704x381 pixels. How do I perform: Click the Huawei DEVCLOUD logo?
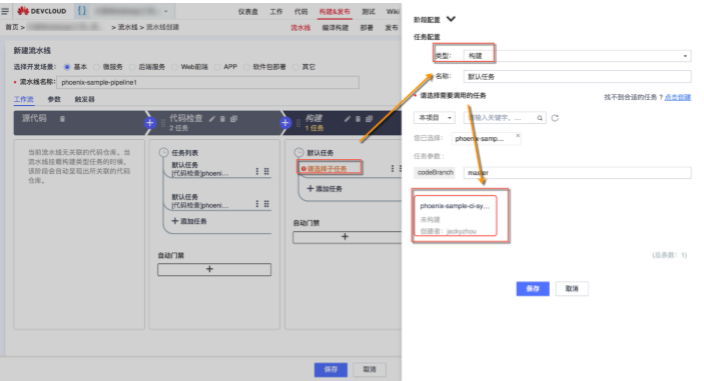tap(41, 11)
